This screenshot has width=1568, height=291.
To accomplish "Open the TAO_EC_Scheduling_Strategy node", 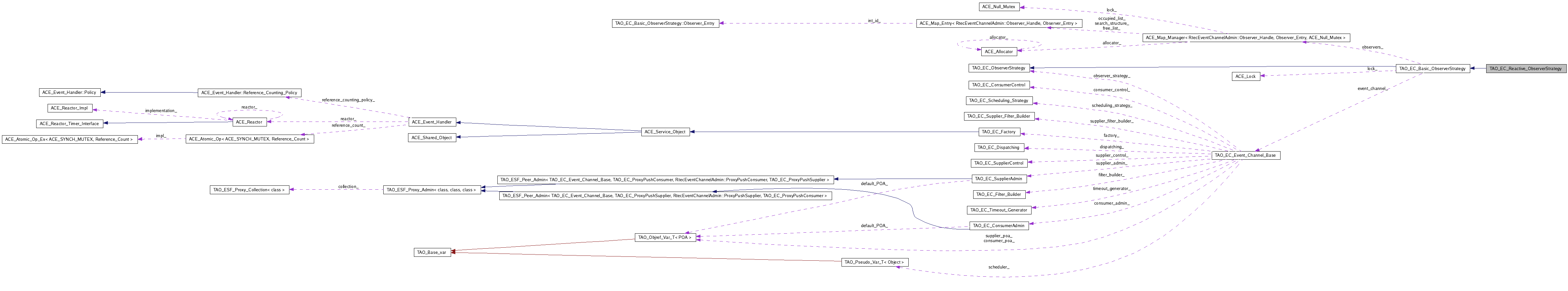I will (999, 100).
